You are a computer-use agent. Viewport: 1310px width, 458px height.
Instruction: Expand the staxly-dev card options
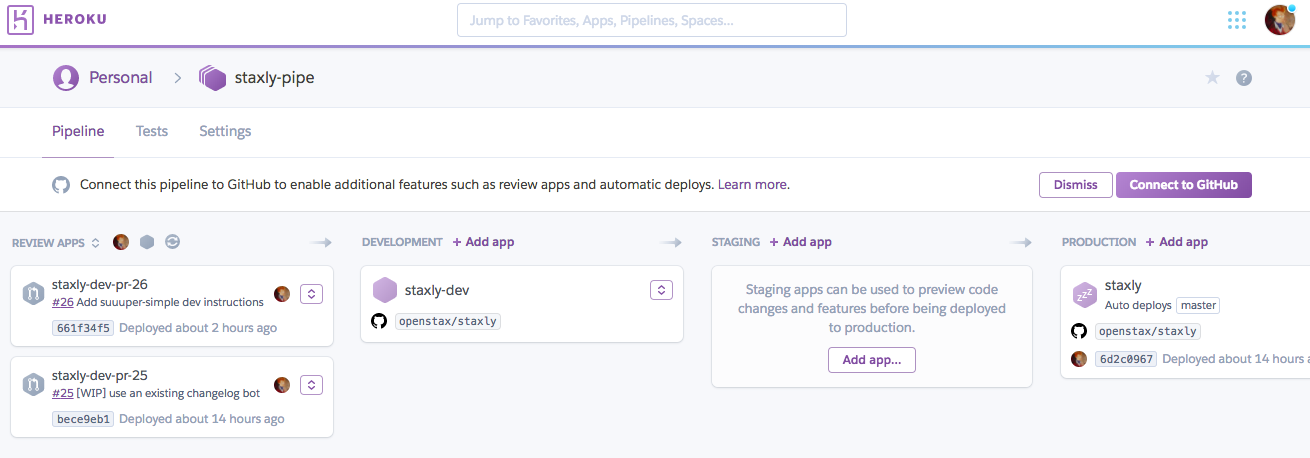tap(661, 290)
